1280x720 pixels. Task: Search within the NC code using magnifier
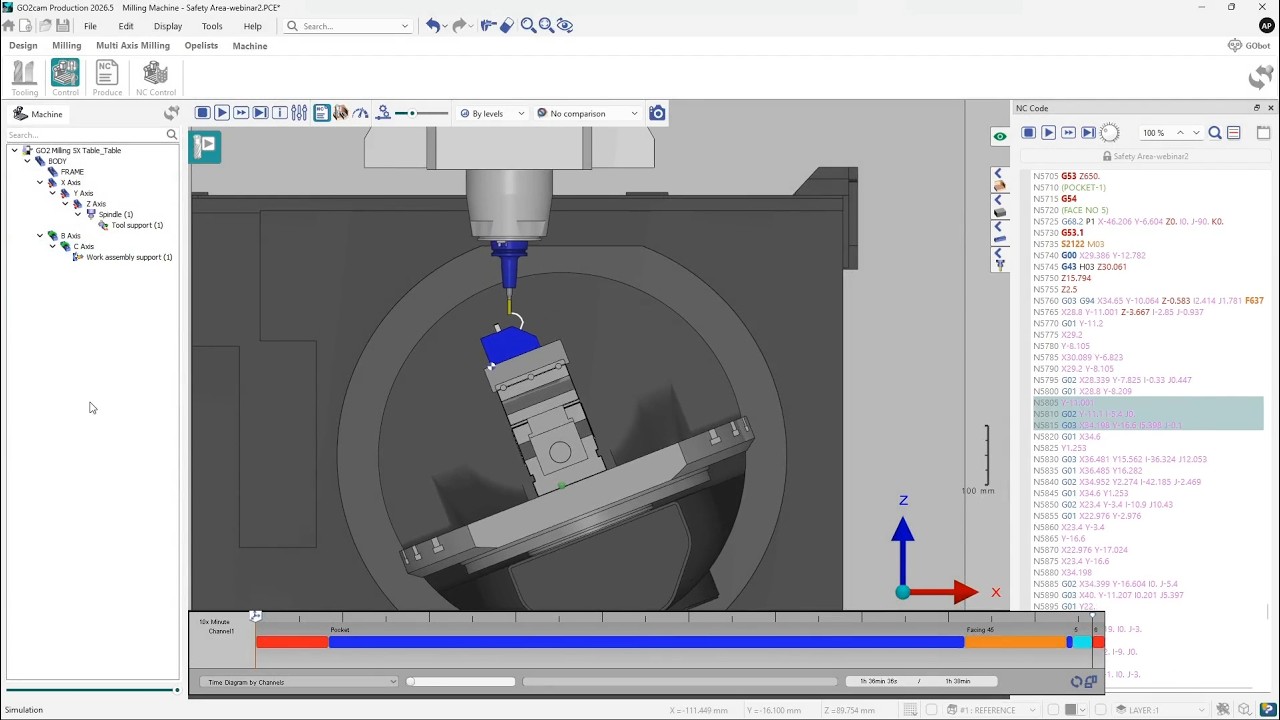pyautogui.click(x=1215, y=133)
